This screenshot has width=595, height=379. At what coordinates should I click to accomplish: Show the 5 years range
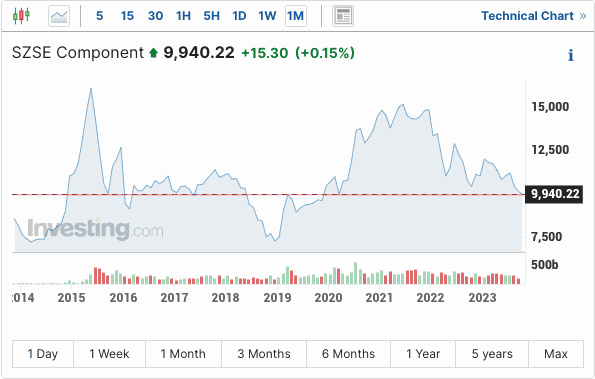(492, 354)
